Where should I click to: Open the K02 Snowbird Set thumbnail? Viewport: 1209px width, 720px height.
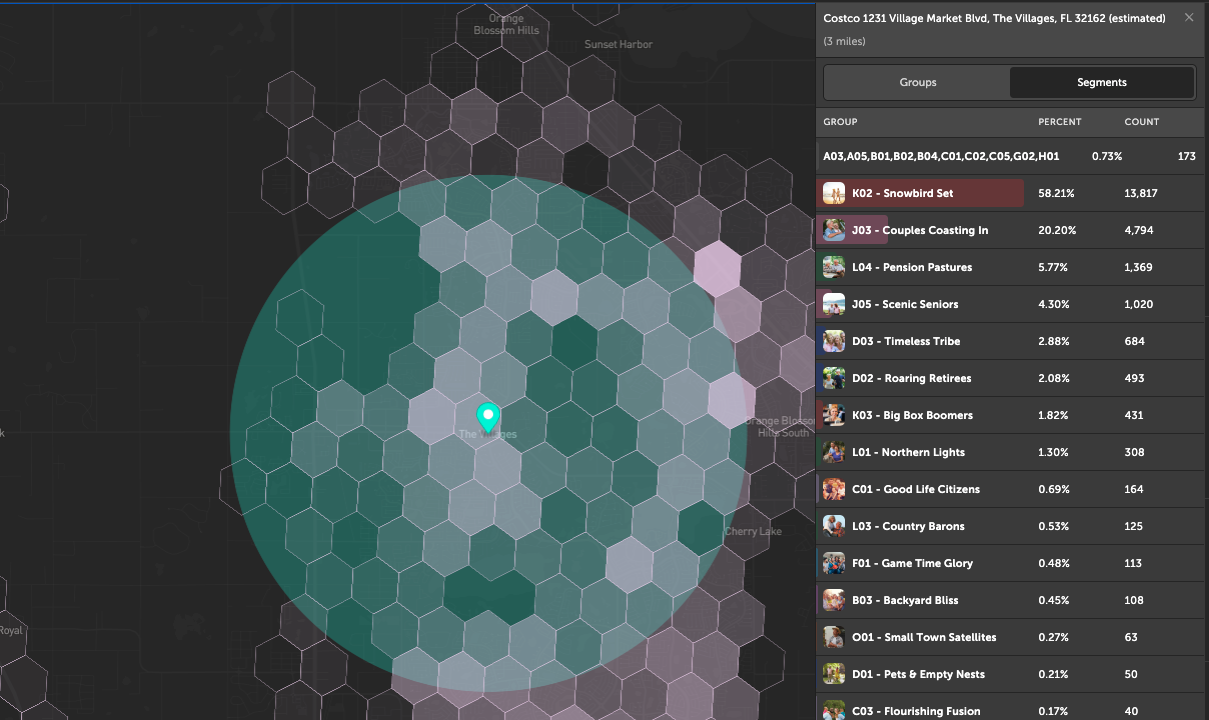click(834, 193)
